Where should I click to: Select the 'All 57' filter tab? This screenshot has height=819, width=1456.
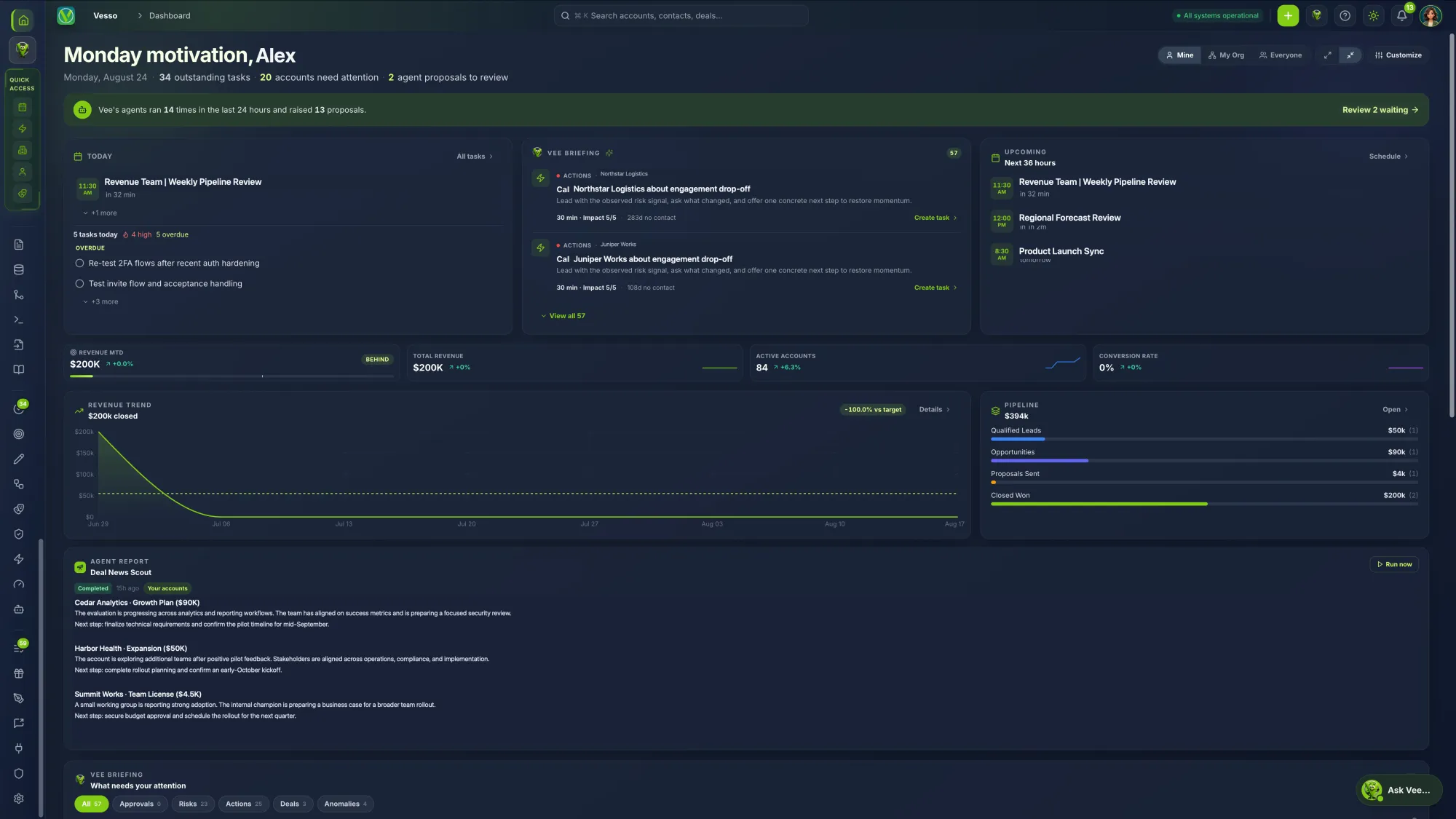pyautogui.click(x=91, y=804)
